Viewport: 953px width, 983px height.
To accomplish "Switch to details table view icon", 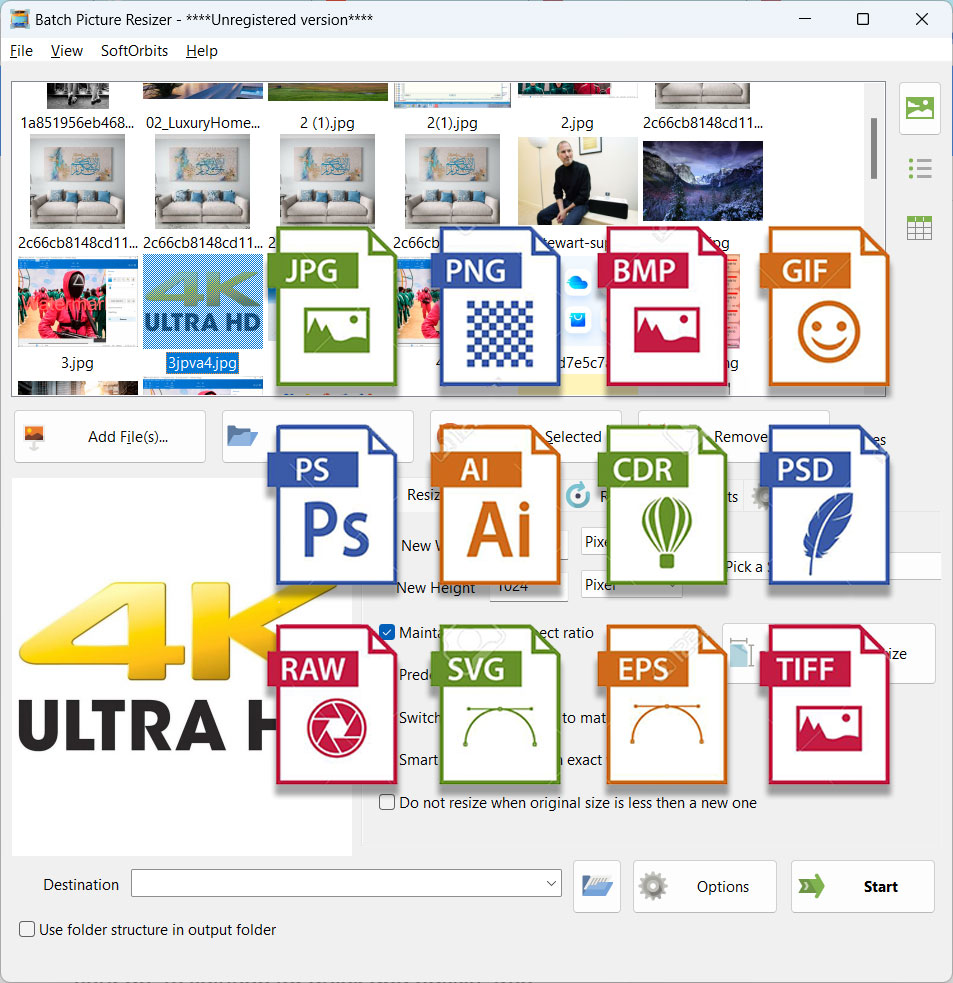I will (919, 228).
